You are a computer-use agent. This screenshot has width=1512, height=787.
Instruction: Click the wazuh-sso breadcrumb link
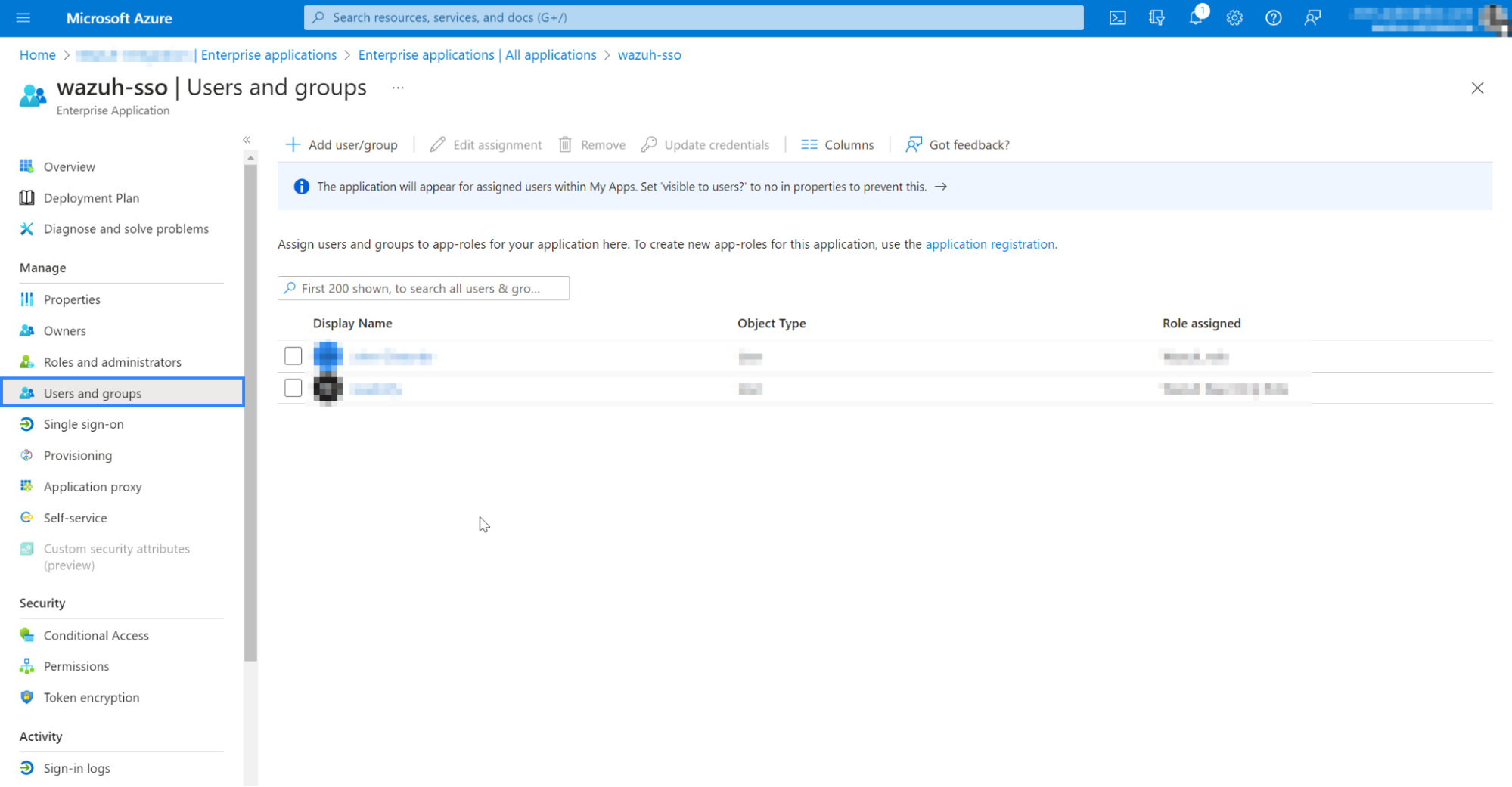tap(650, 55)
